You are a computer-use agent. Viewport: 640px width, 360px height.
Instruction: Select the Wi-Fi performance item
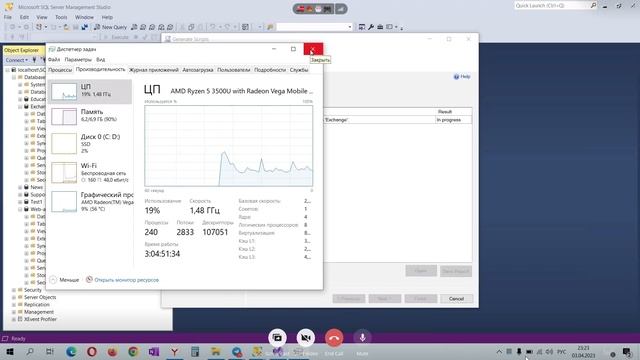[x=90, y=172]
